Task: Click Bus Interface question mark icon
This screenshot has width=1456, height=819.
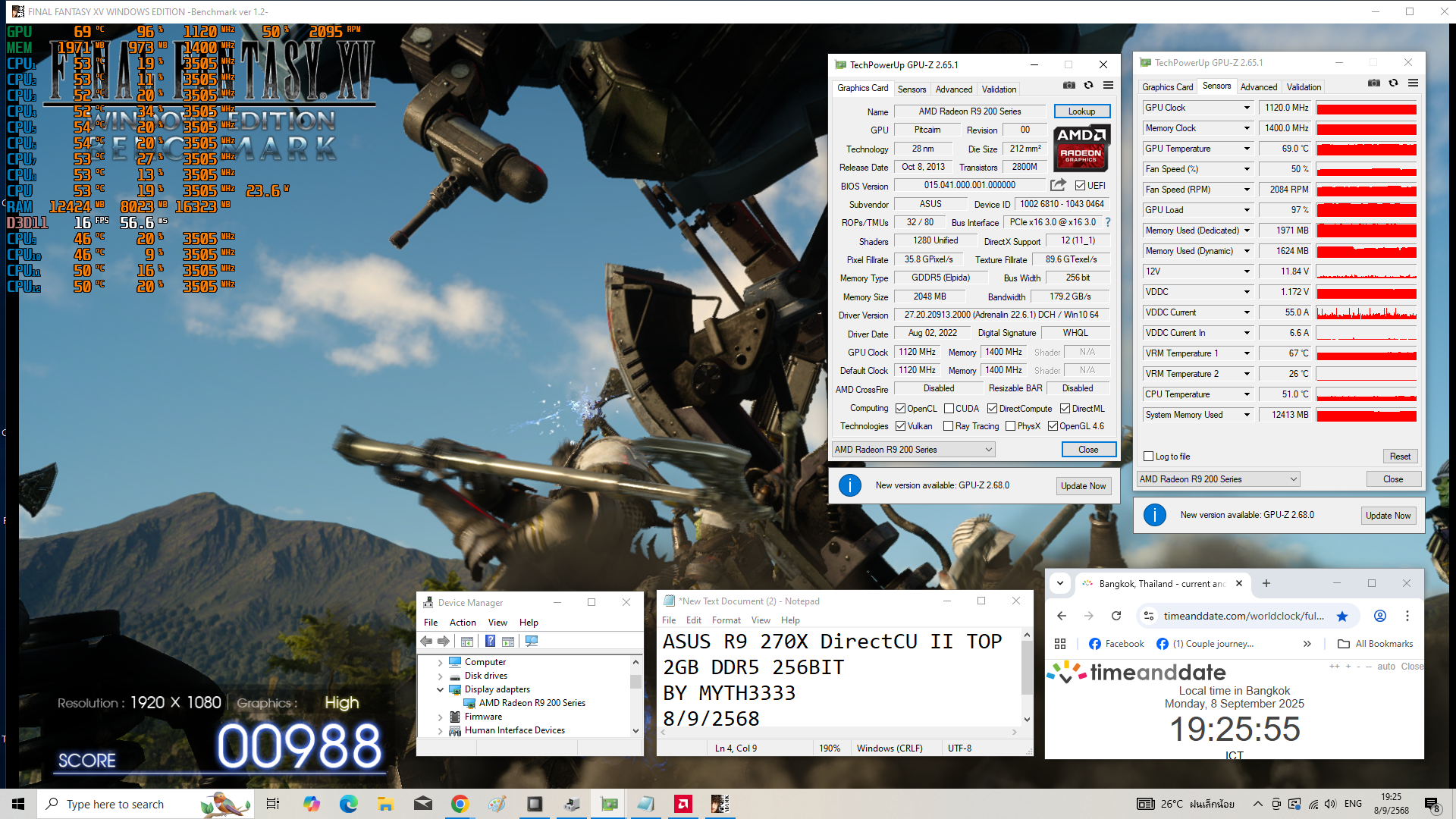Action: (1108, 222)
